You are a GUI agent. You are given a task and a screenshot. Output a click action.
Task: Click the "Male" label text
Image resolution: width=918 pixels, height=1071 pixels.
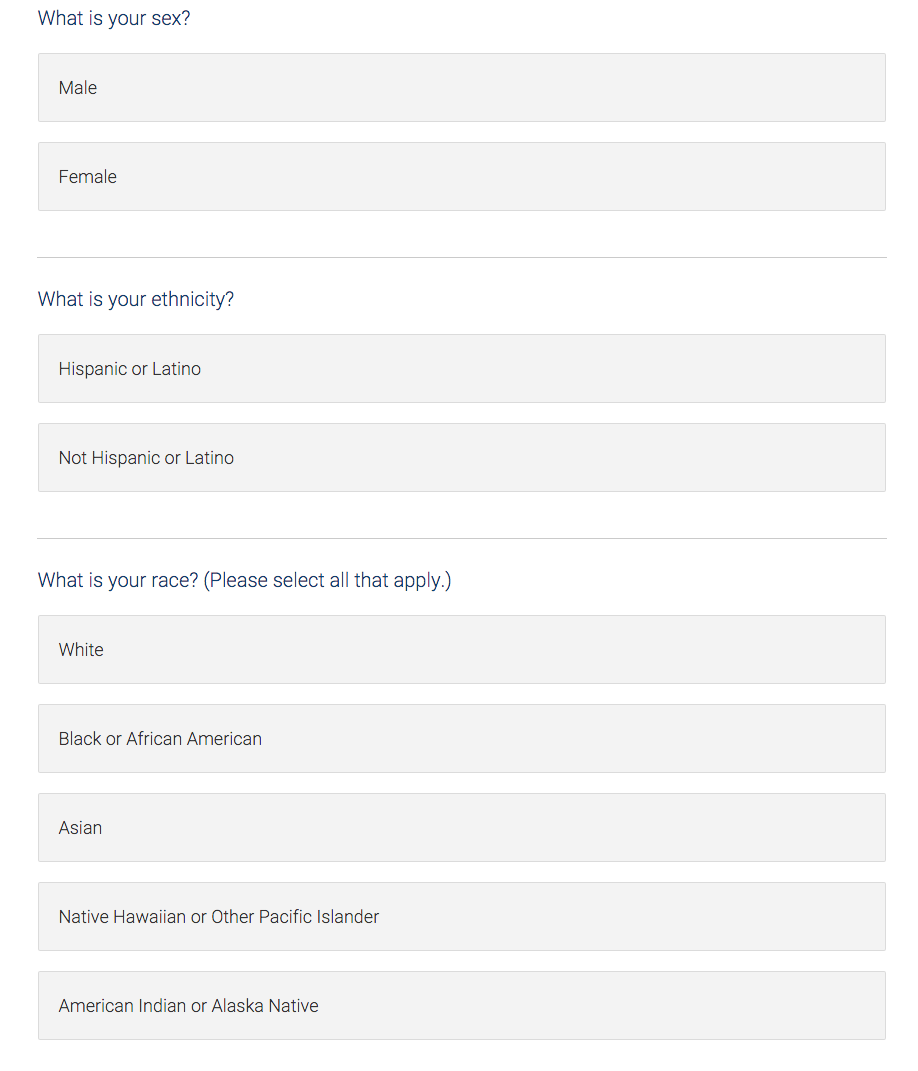point(78,88)
